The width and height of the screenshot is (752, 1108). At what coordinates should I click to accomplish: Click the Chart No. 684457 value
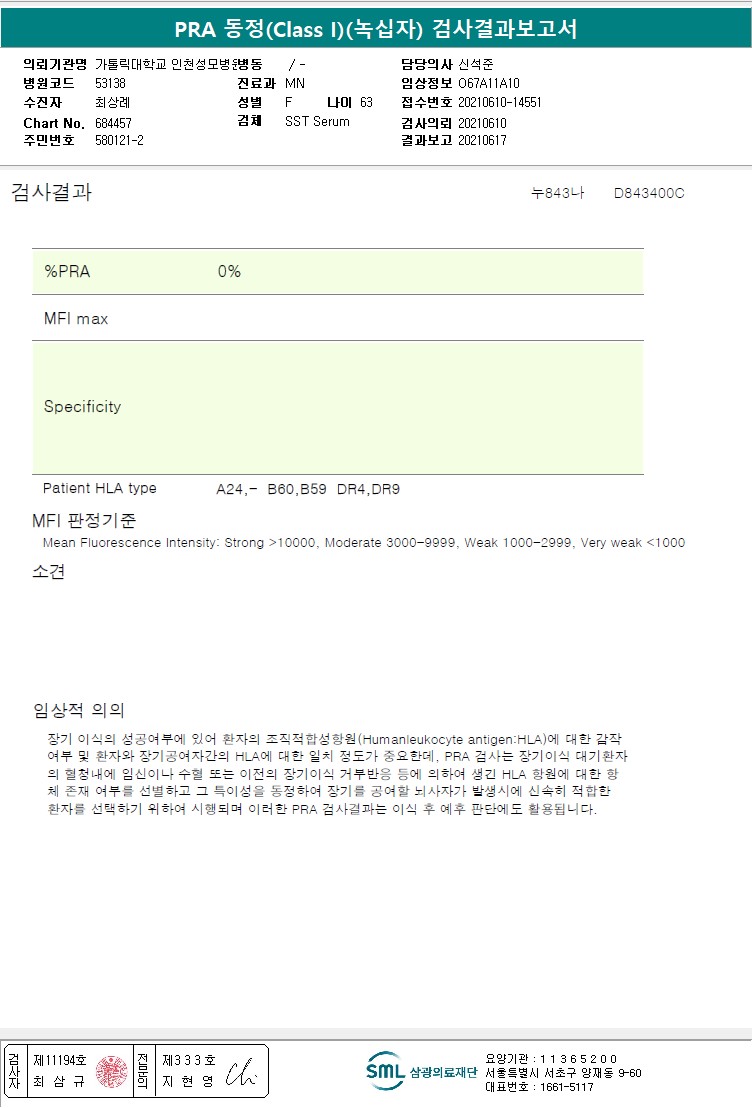[x=113, y=123]
